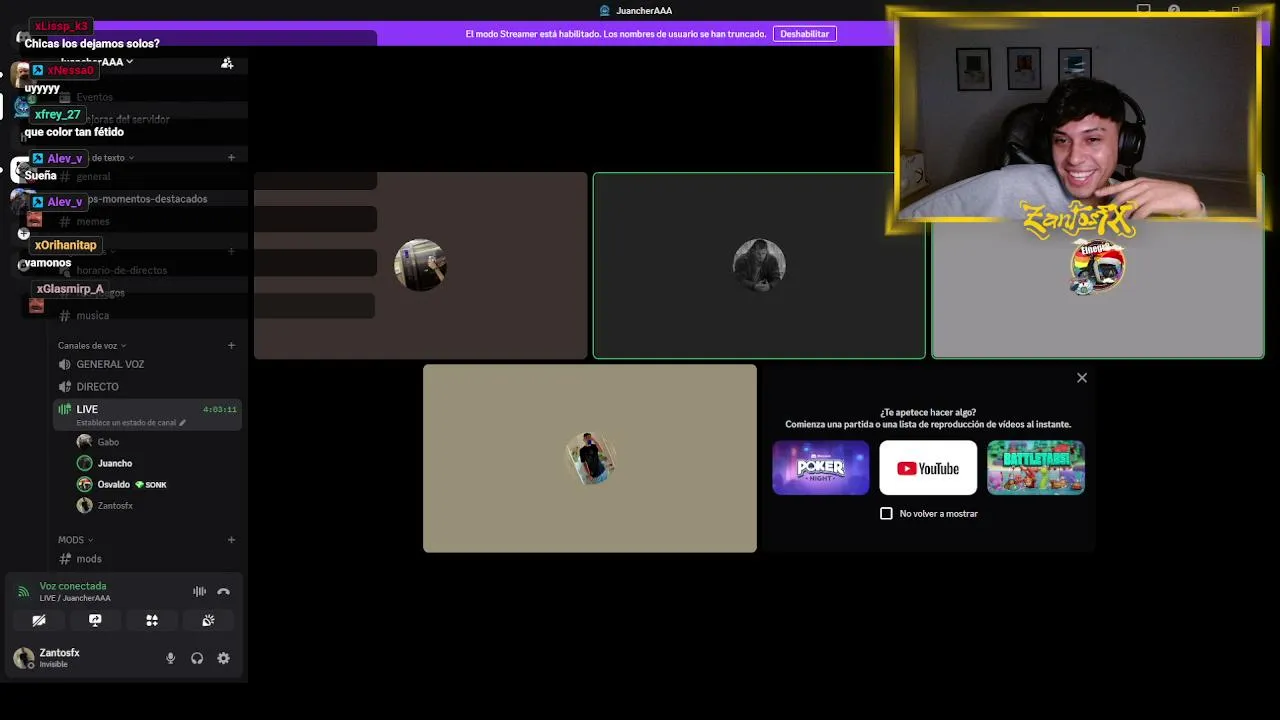This screenshot has height=720, width=1280.
Task: Click the LIVE / JuancherAAA connection label
Action: 75,598
